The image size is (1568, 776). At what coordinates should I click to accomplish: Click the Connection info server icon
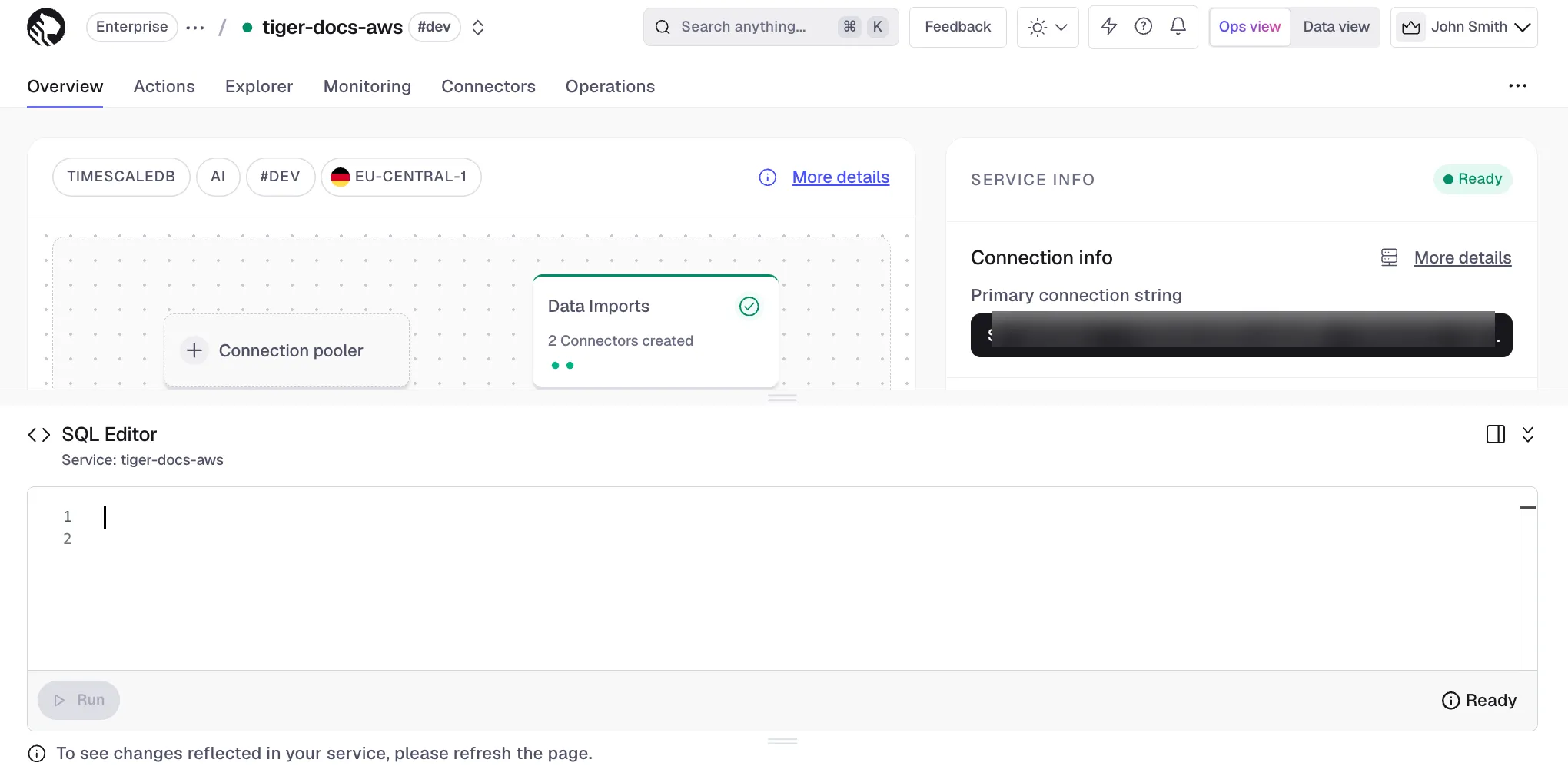tap(1389, 257)
